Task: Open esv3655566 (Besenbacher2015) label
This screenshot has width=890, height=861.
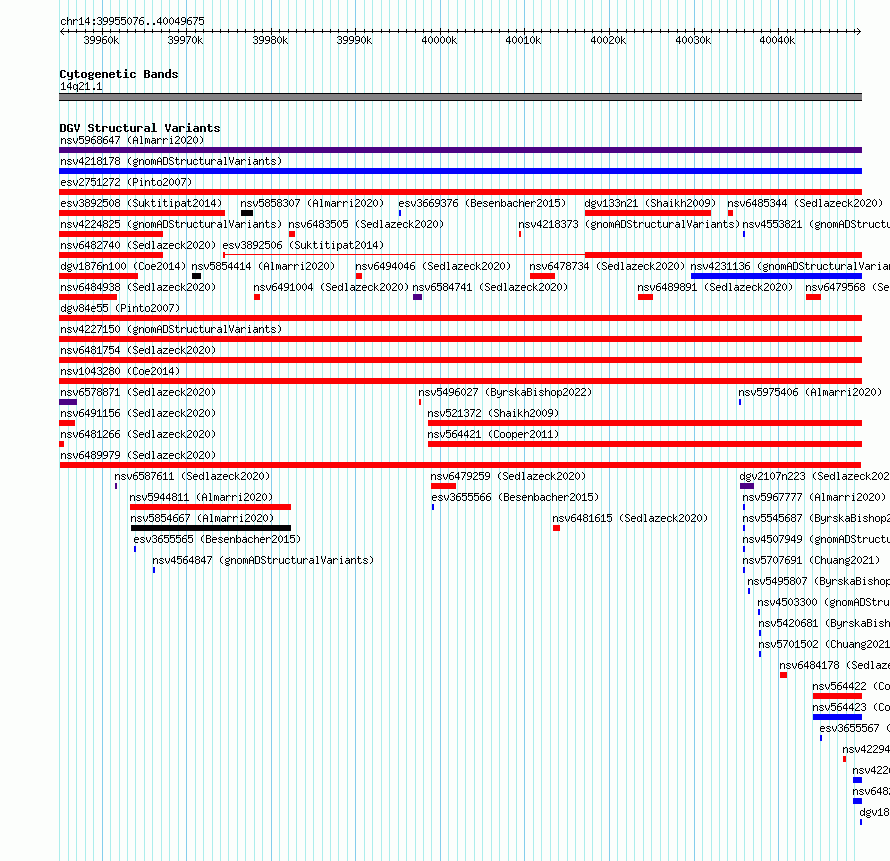Action: pyautogui.click(x=515, y=497)
